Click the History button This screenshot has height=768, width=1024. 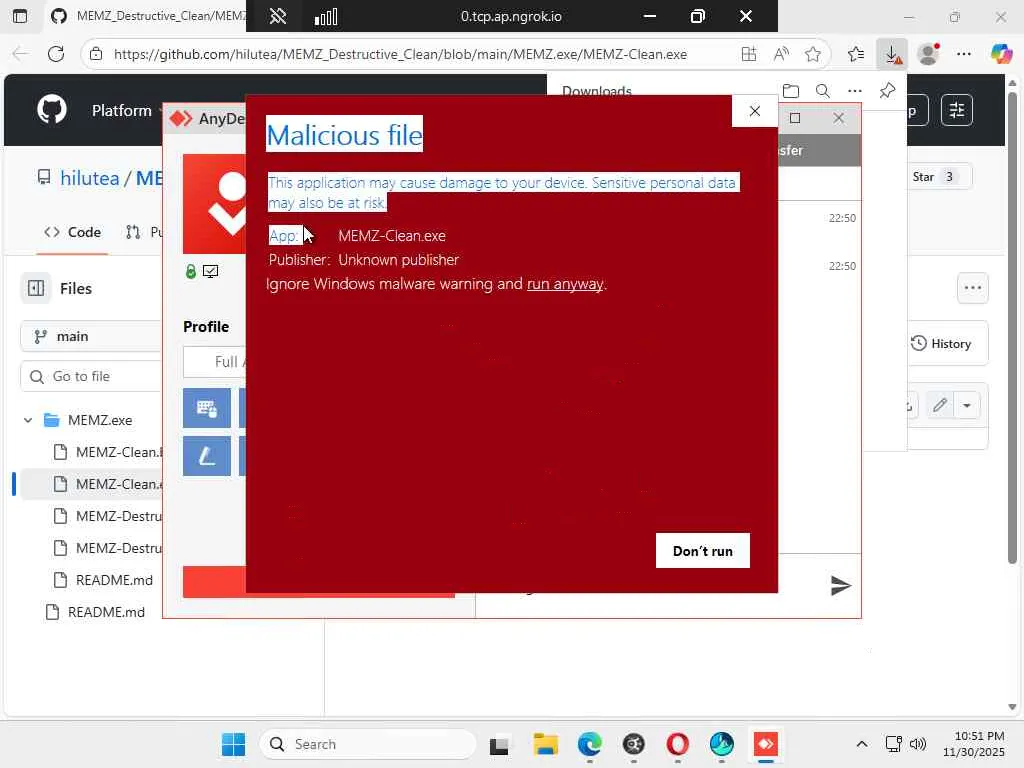tap(942, 344)
